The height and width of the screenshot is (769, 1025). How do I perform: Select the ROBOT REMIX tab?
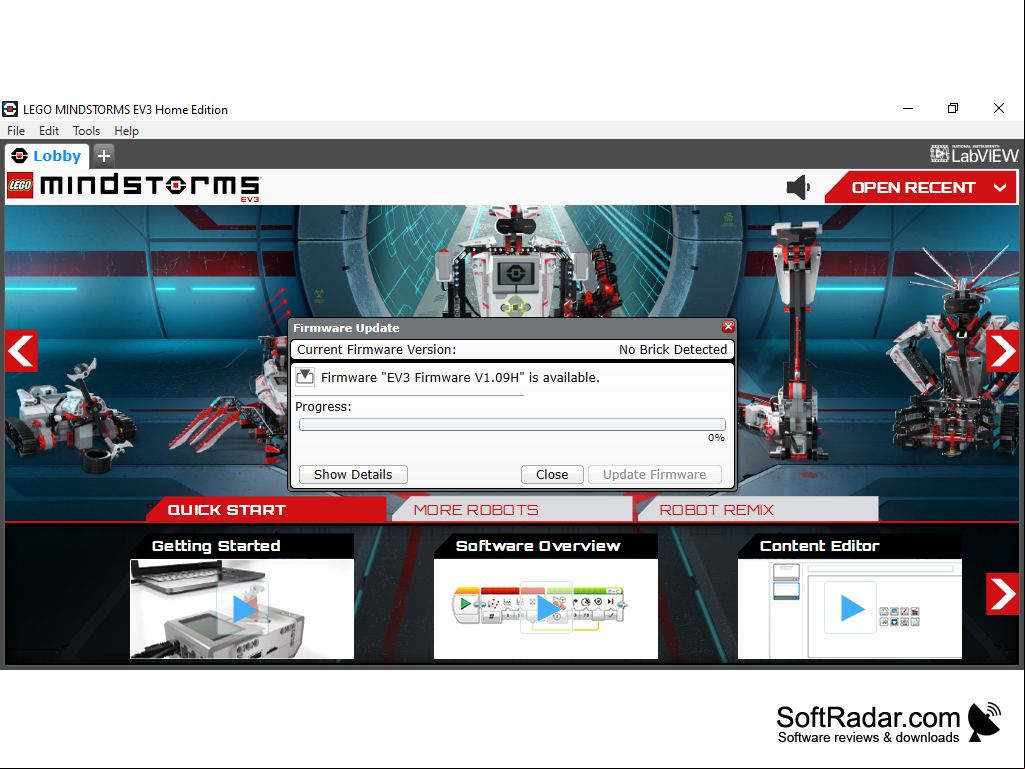tap(758, 509)
